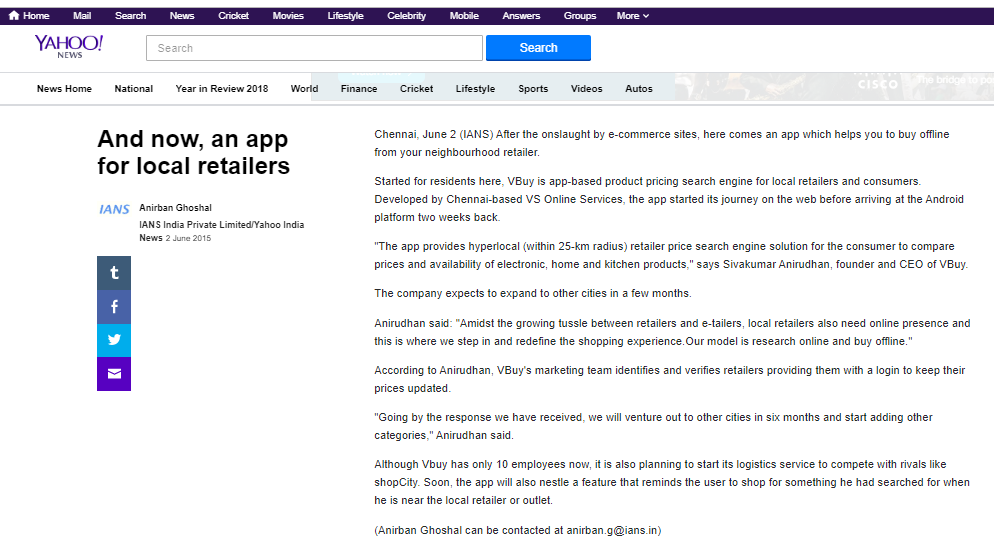This screenshot has height=543, width=994.
Task: Click paragraph starting '"The app provides hyperlocal'
Action: [671, 255]
